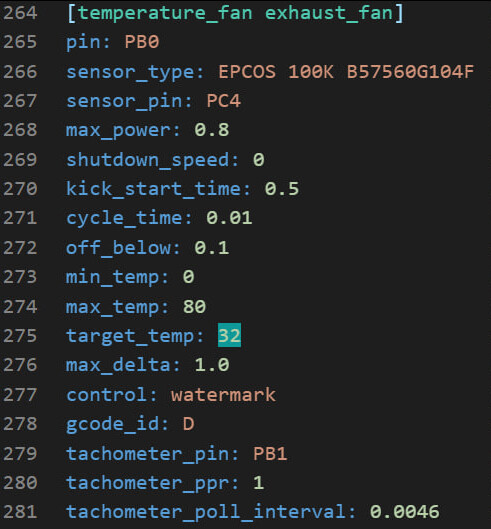Click the tachometer_poll_interval value 0.0046
Screen dimensions: 491x529
pyautogui.click(x=405, y=512)
